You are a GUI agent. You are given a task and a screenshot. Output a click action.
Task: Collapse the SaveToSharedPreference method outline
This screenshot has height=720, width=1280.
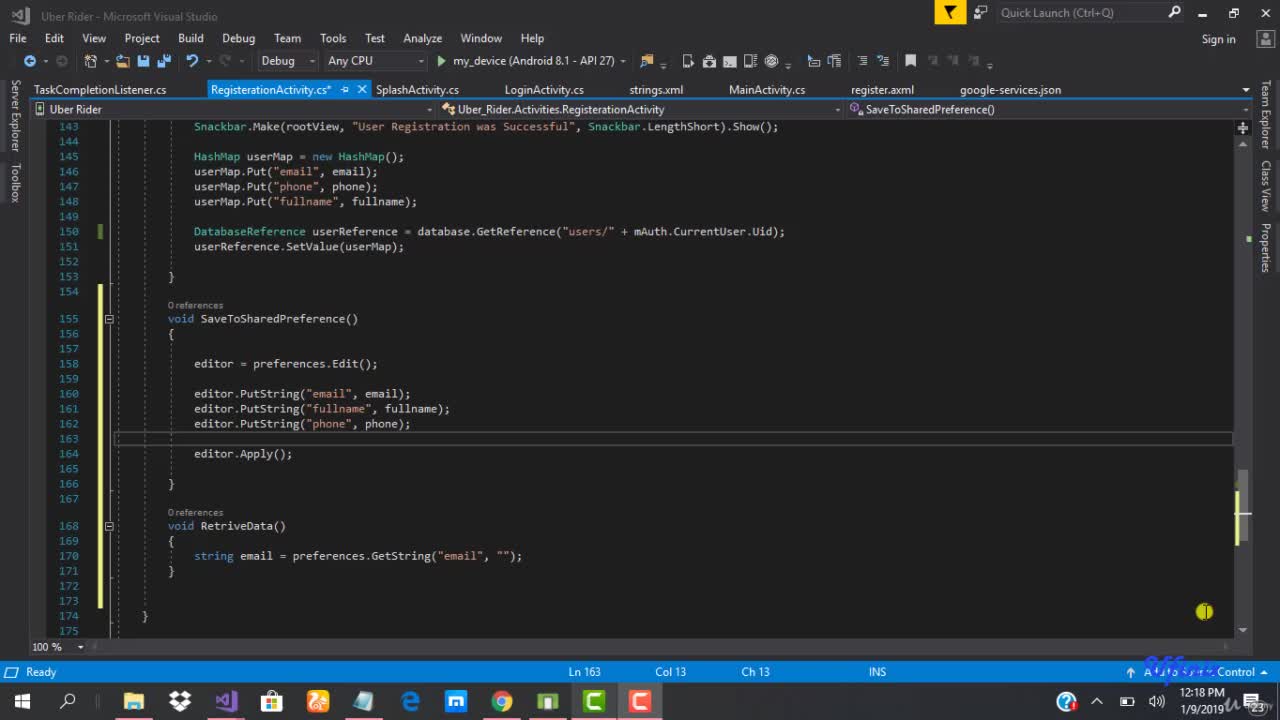(109, 319)
